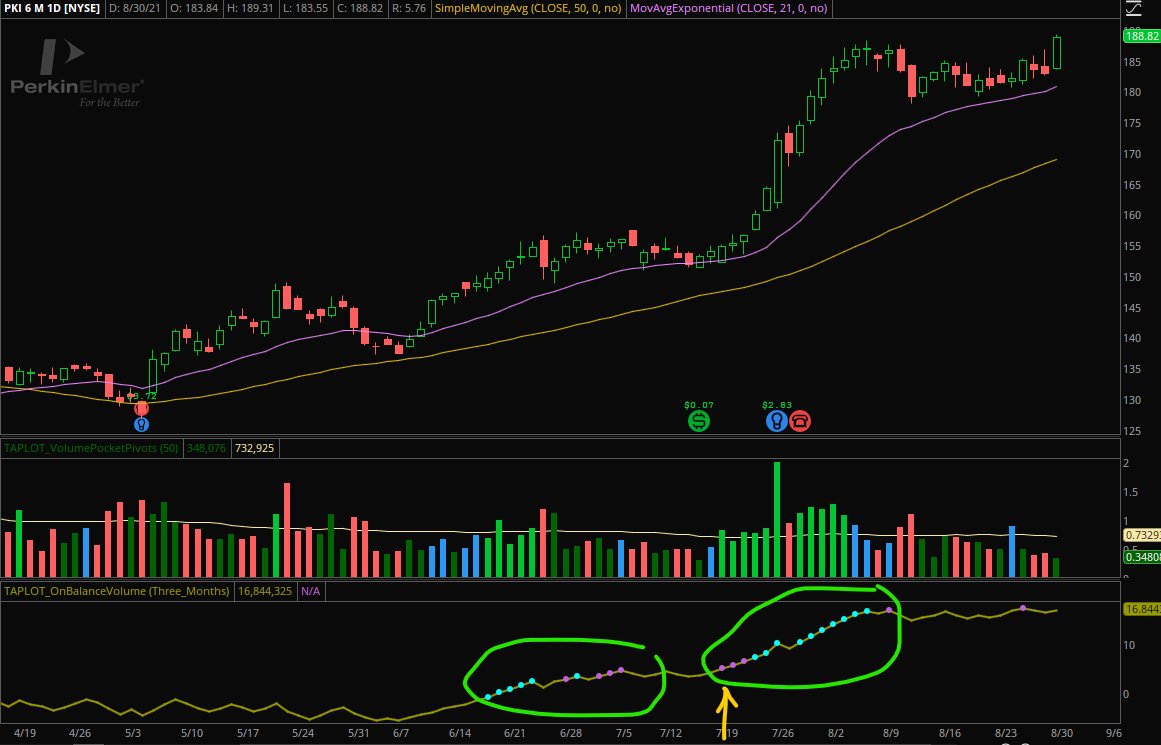The width and height of the screenshot is (1161, 745).
Task: Click the blue lightbulb icon under $2.83
Action: pyautogui.click(x=776, y=421)
